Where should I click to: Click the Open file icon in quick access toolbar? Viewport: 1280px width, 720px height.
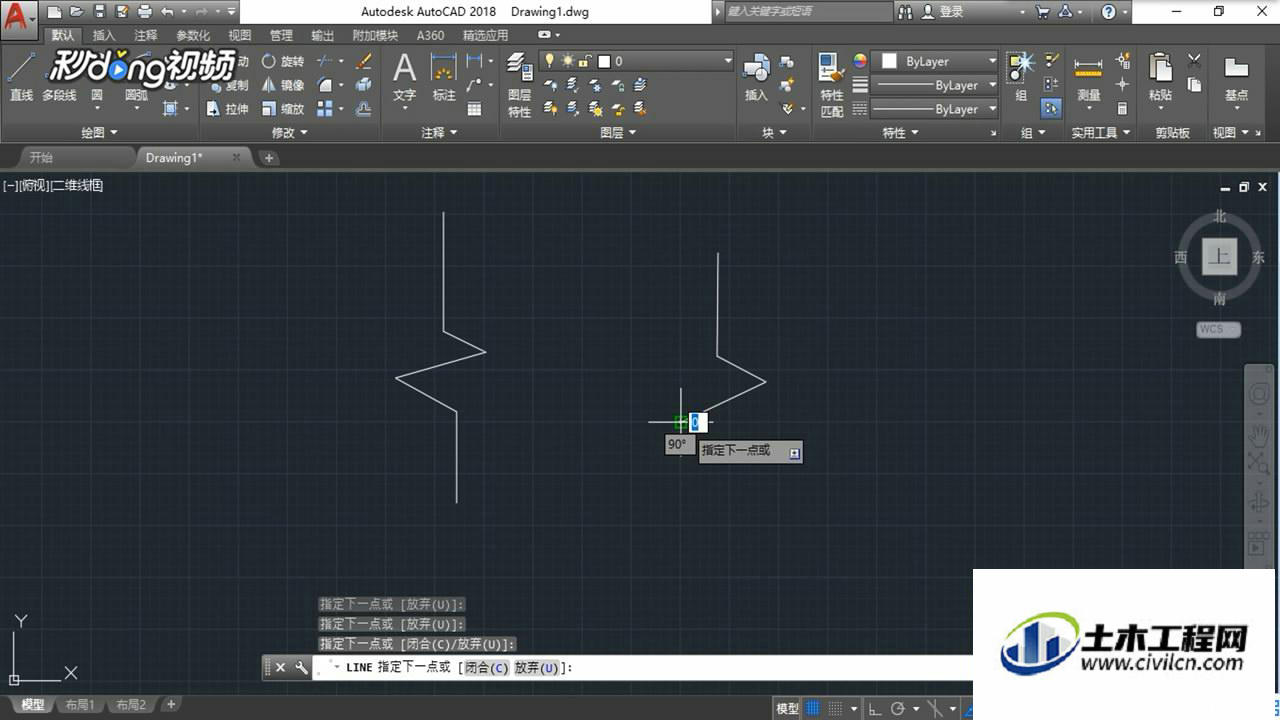tap(76, 12)
